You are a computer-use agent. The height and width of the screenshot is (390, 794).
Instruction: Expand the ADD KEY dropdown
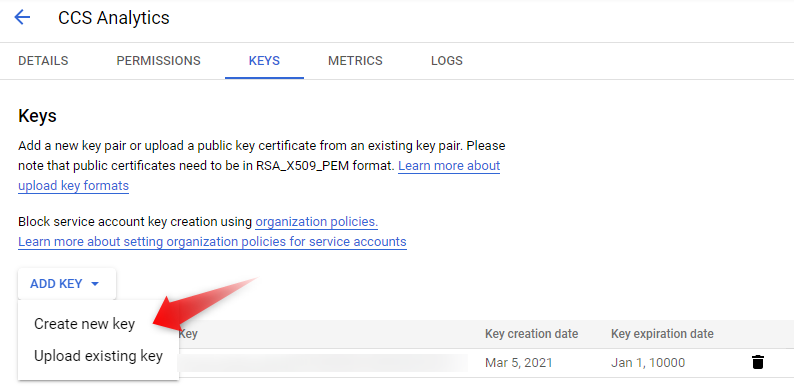tap(67, 284)
